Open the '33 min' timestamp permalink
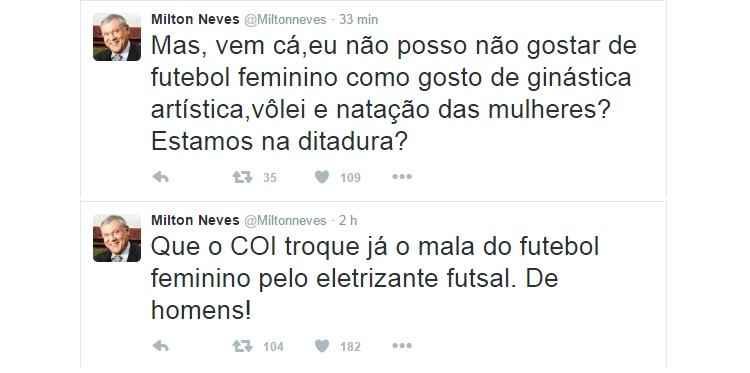This screenshot has width=750, height=373. pos(358,20)
